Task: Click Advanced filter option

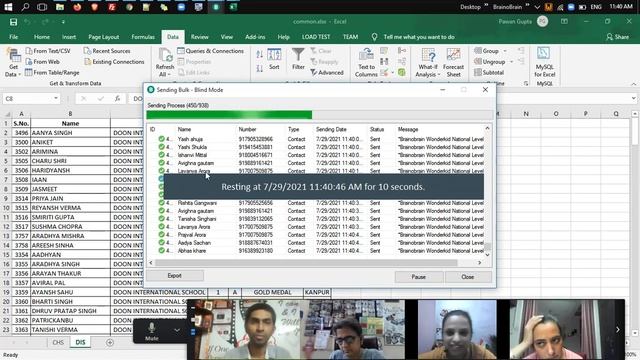Action: (x=327, y=72)
